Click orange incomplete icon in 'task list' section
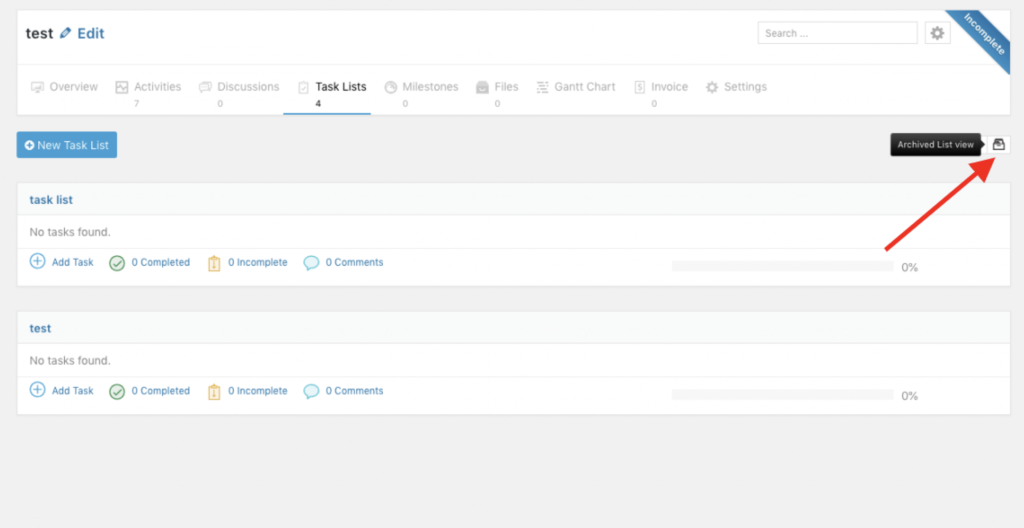 click(214, 263)
